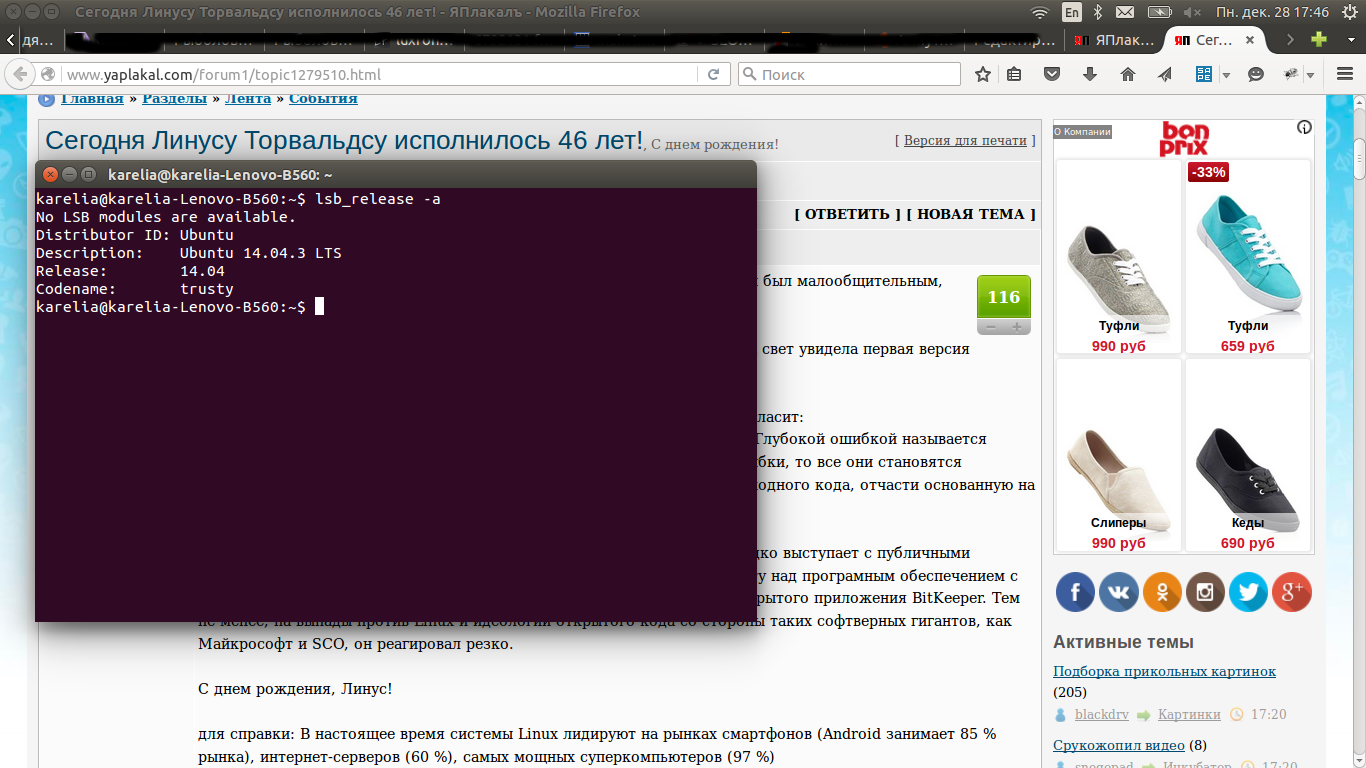
Task: Switch to the inactive ЯПлак... tab
Action: coord(1113,40)
